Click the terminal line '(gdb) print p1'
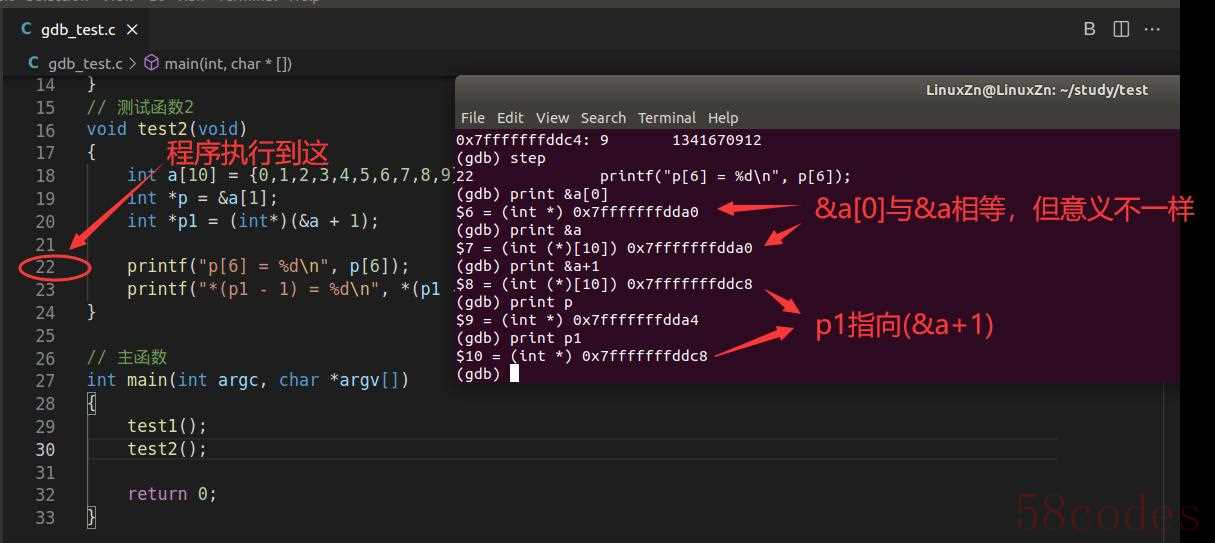The height and width of the screenshot is (543, 1215). (518, 338)
